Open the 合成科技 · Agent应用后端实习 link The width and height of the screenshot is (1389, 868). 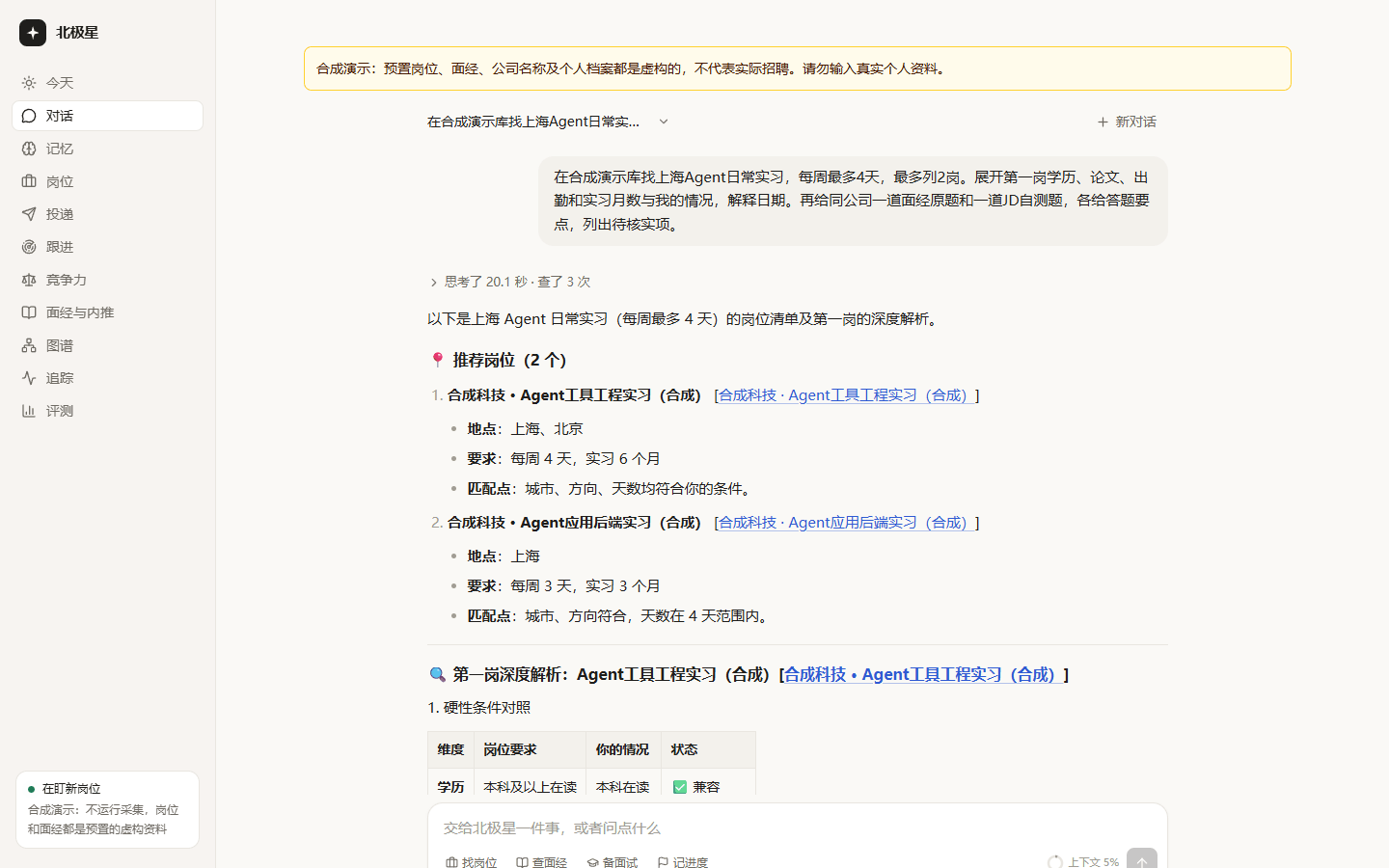(x=846, y=523)
